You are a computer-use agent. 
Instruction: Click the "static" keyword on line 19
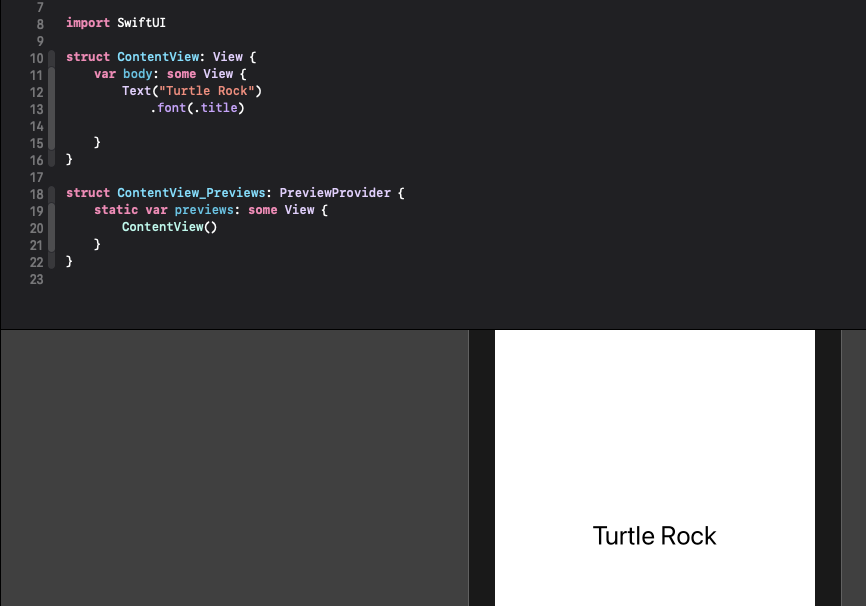(x=116, y=210)
